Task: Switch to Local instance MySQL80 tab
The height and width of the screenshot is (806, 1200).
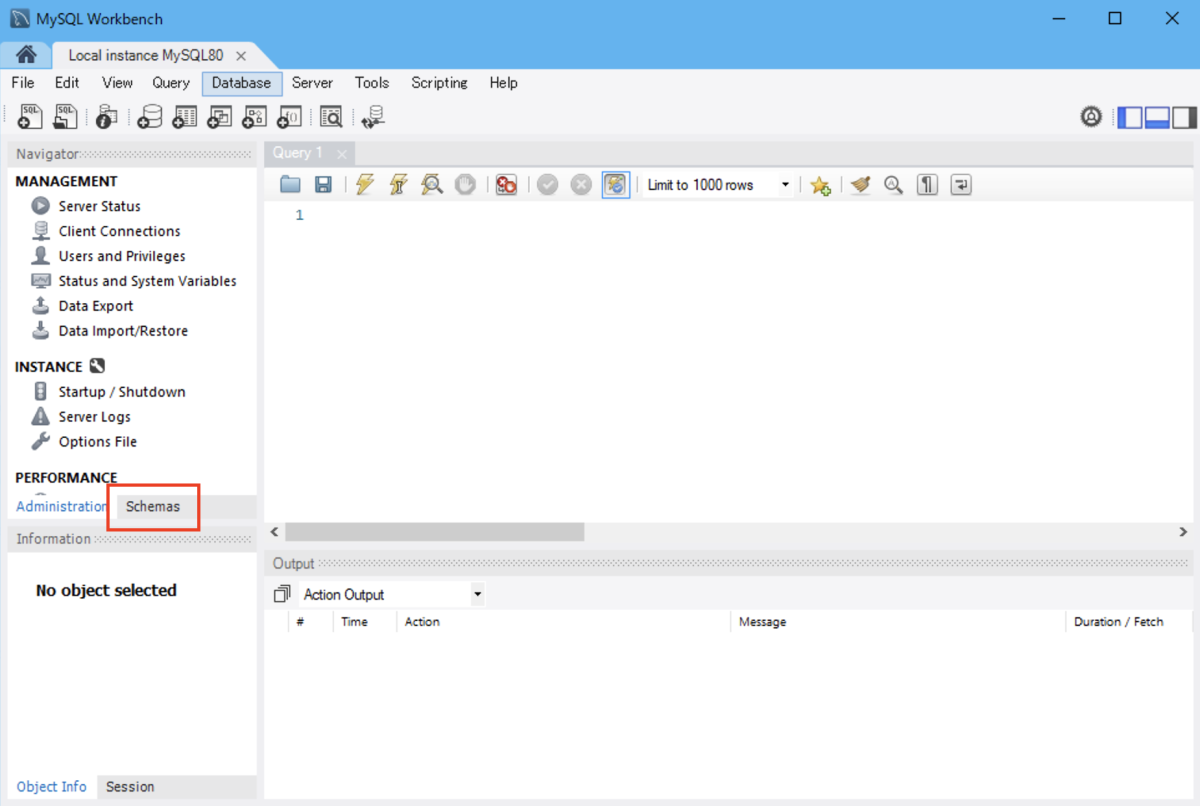Action: pyautogui.click(x=145, y=56)
